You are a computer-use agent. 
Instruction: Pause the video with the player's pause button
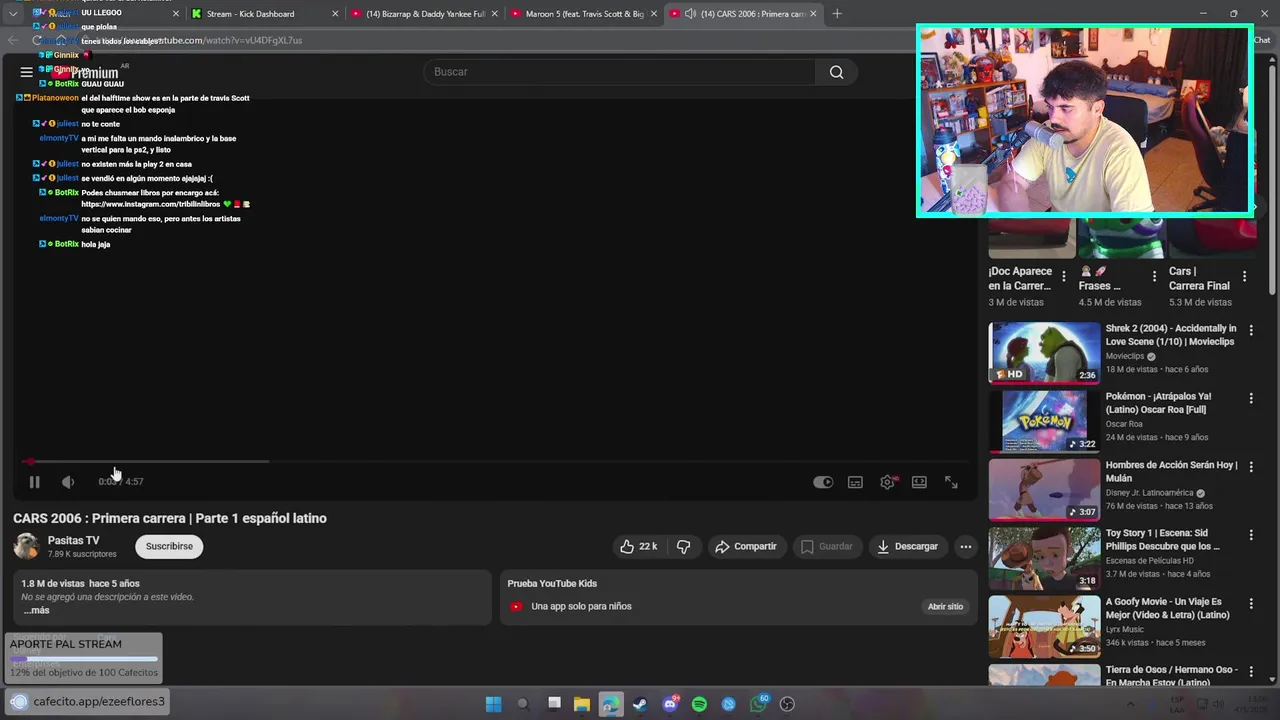tap(34, 482)
